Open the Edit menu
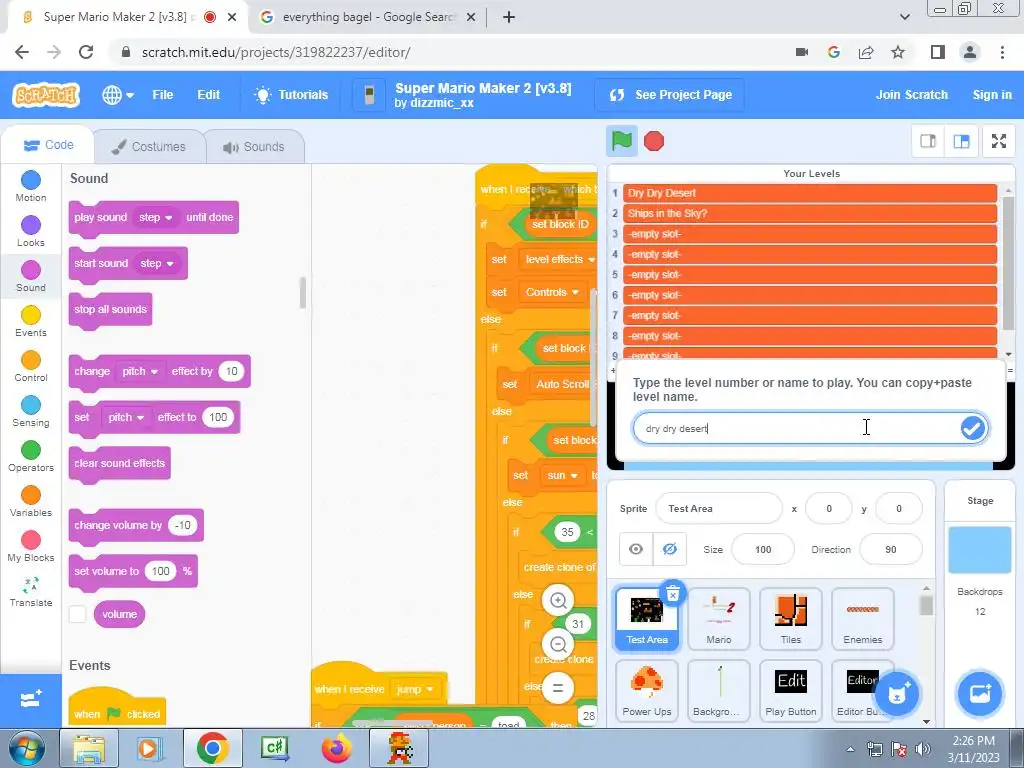 pyautogui.click(x=208, y=95)
